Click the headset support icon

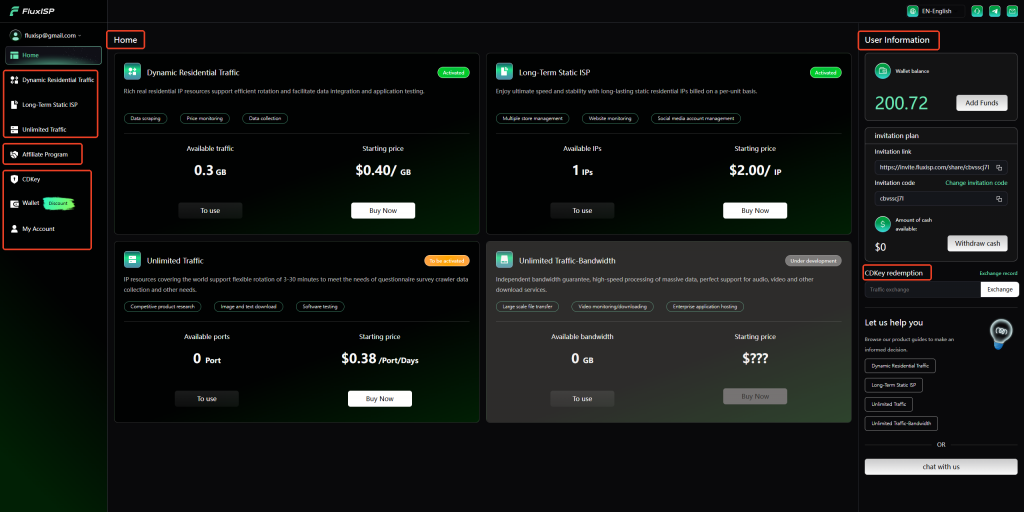[977, 11]
